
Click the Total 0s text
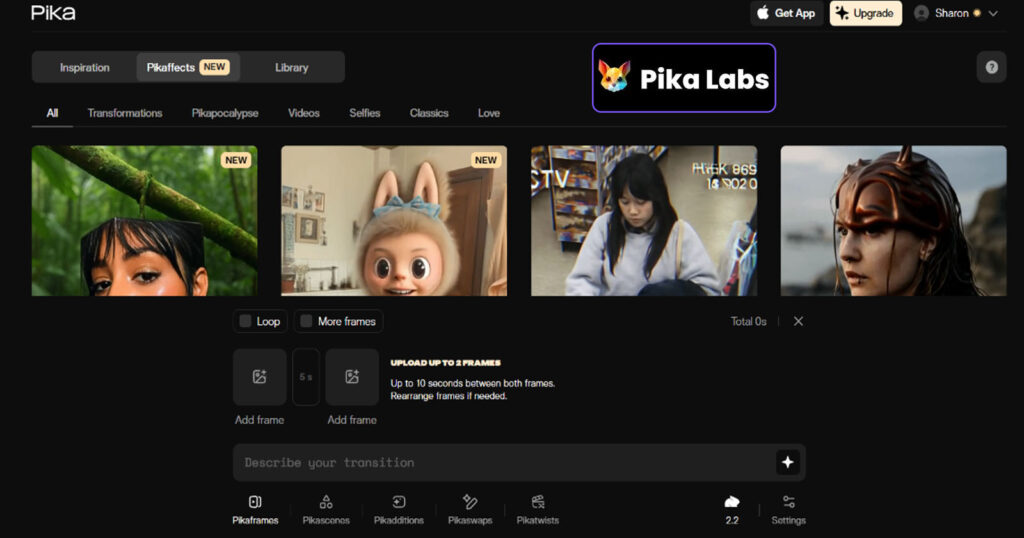(x=748, y=321)
